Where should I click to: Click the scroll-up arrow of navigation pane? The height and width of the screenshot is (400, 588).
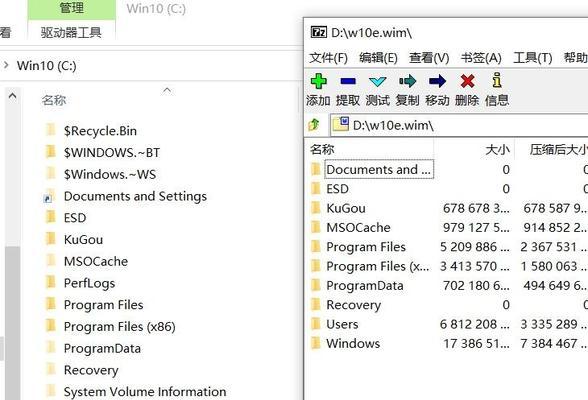(x=12, y=96)
